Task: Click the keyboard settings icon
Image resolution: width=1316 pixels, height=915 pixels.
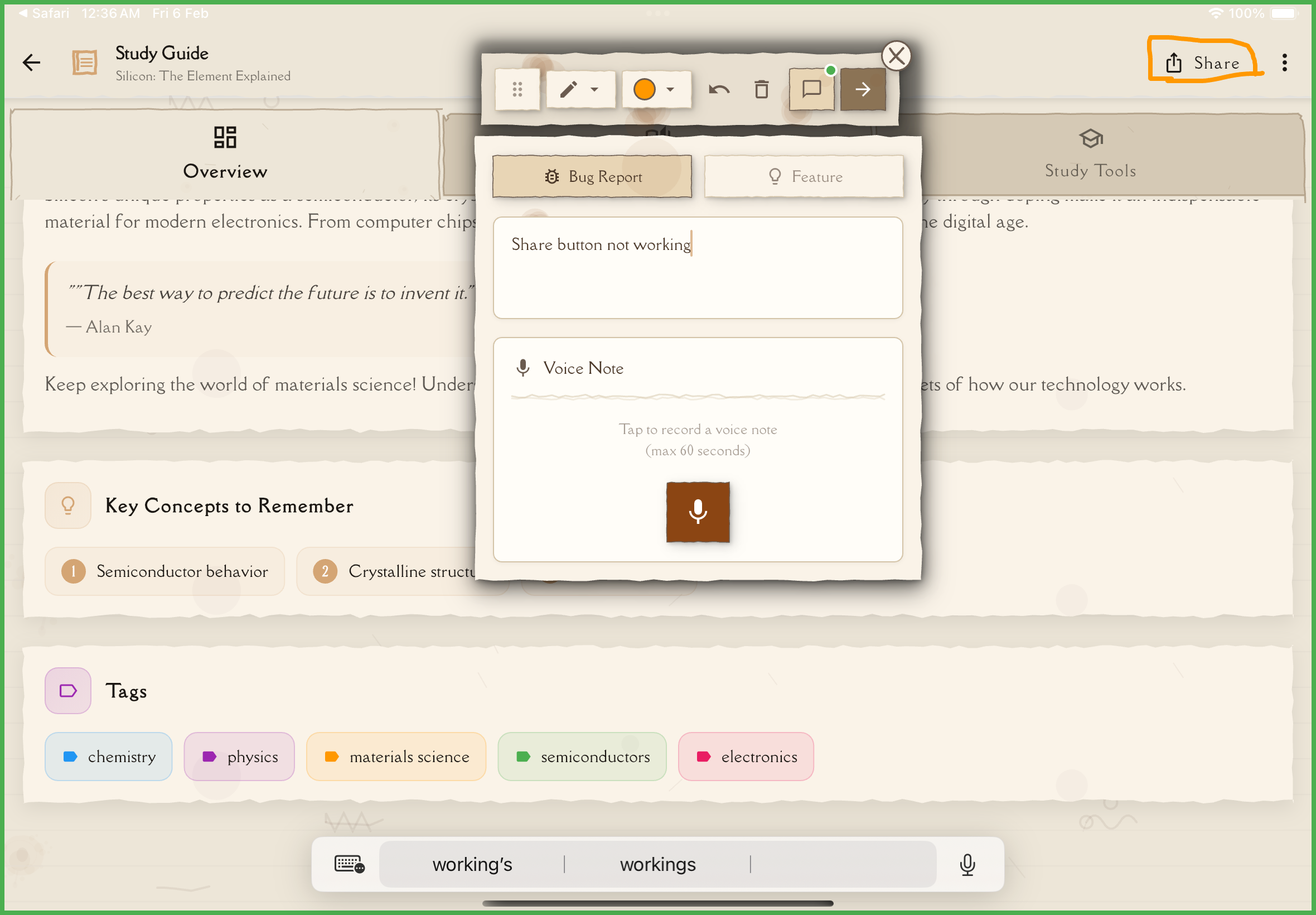Action: point(349,865)
